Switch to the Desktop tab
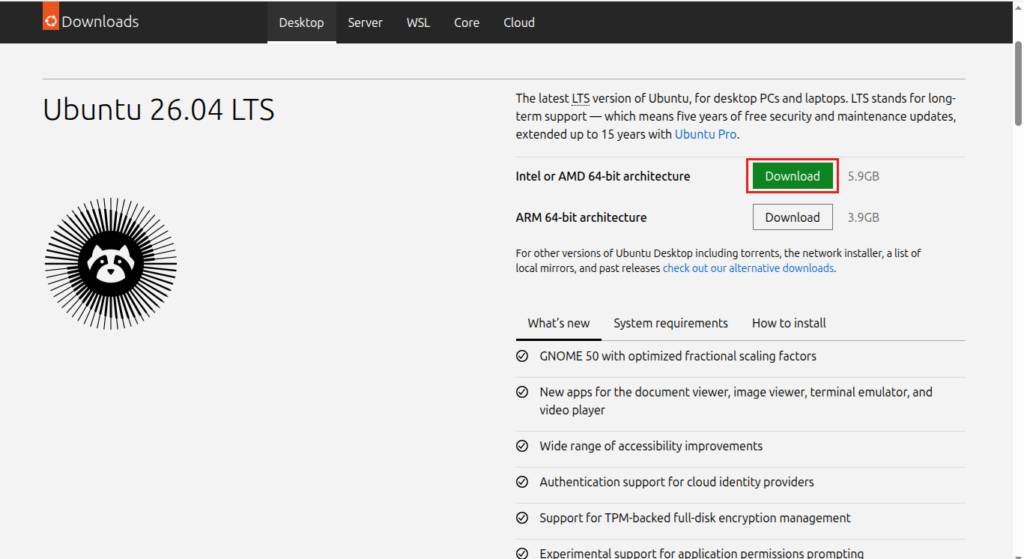The width and height of the screenshot is (1024, 559). [301, 22]
